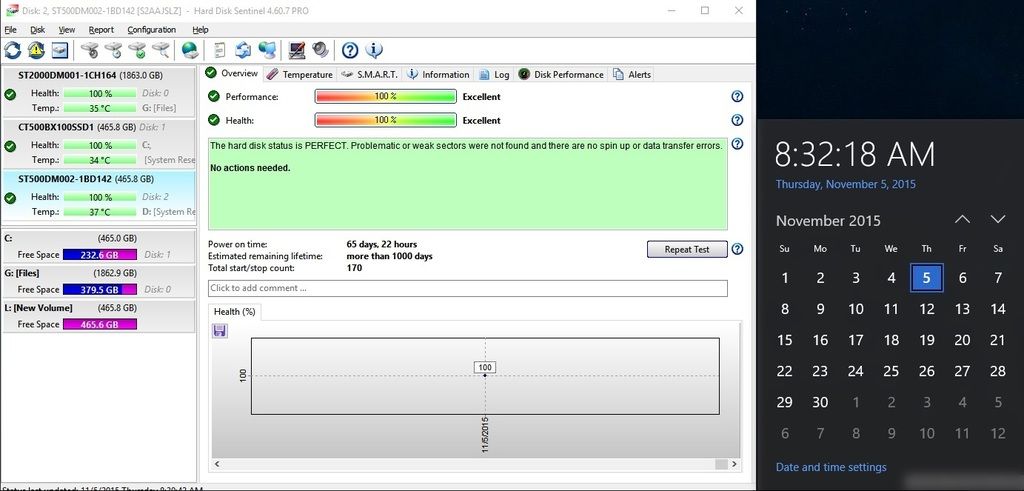Click the blue question mark toolbar icon
This screenshot has width=1024, height=491.
click(350, 50)
